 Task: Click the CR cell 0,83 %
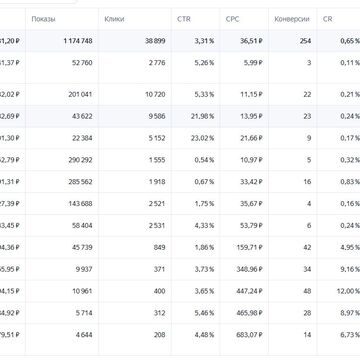tap(350, 182)
